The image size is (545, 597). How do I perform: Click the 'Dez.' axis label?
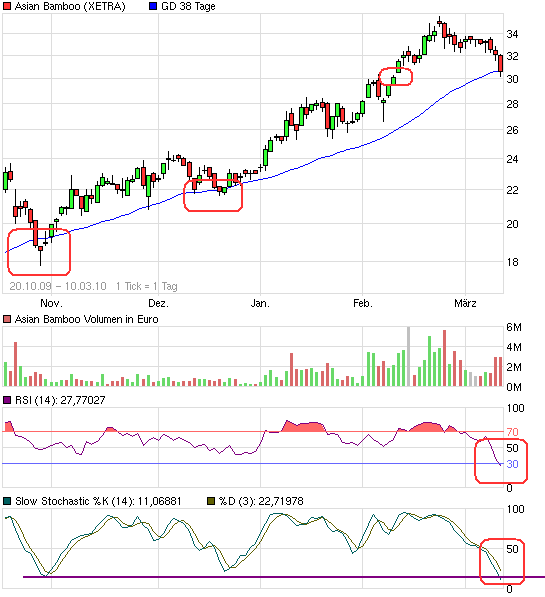(x=158, y=303)
